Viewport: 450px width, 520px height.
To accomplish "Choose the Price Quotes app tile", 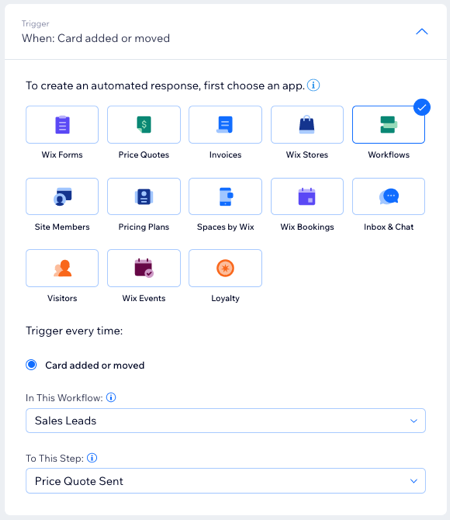I will click(x=144, y=125).
